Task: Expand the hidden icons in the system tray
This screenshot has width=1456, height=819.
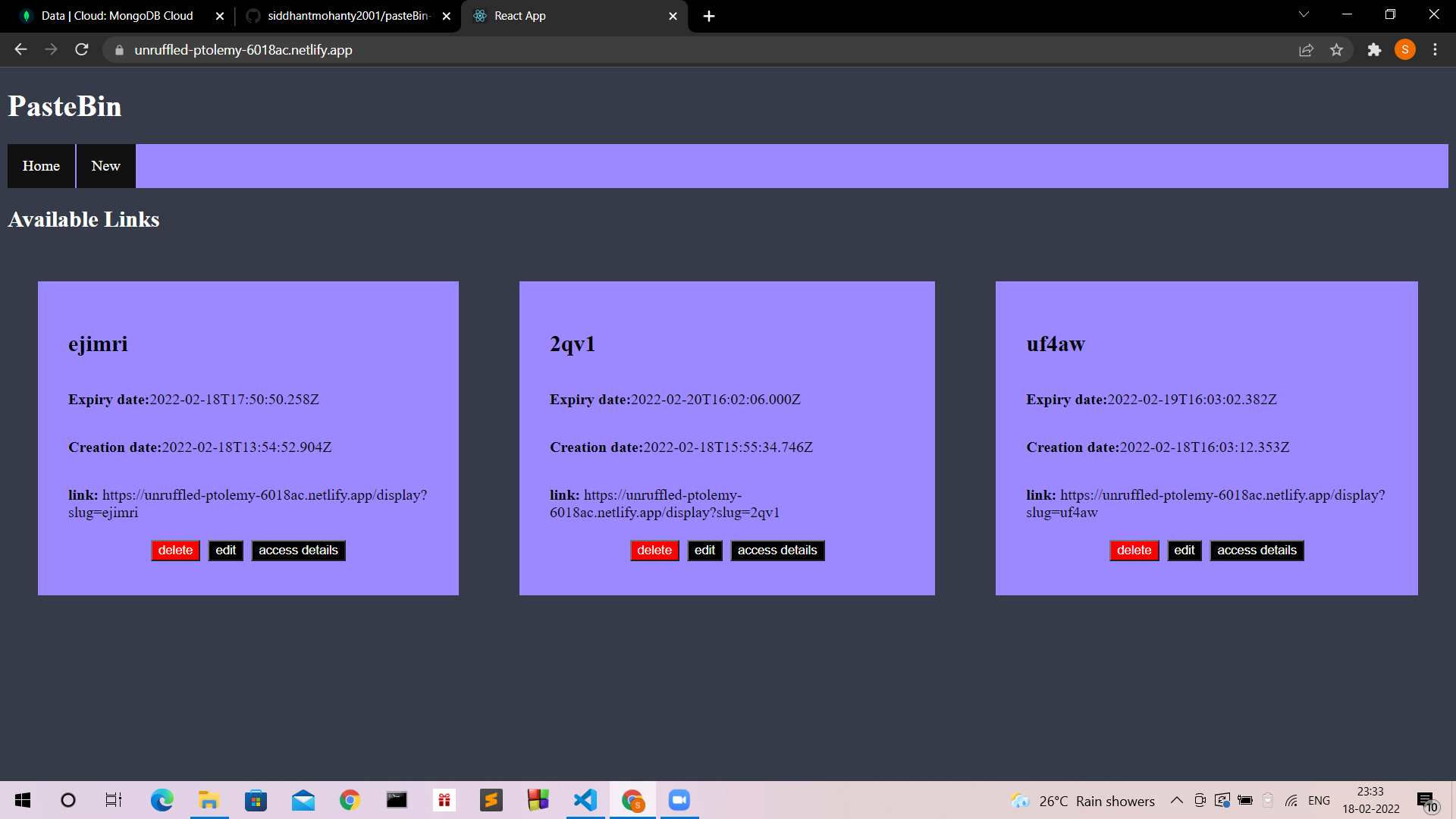Action: pyautogui.click(x=1176, y=800)
